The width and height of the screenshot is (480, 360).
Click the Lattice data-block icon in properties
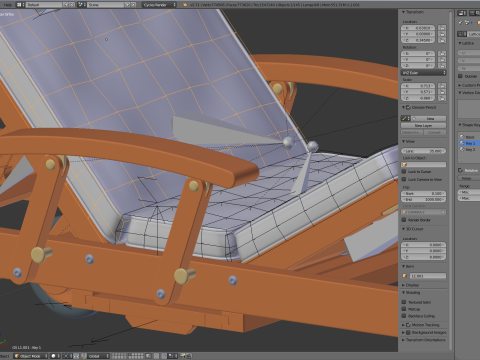[462, 34]
